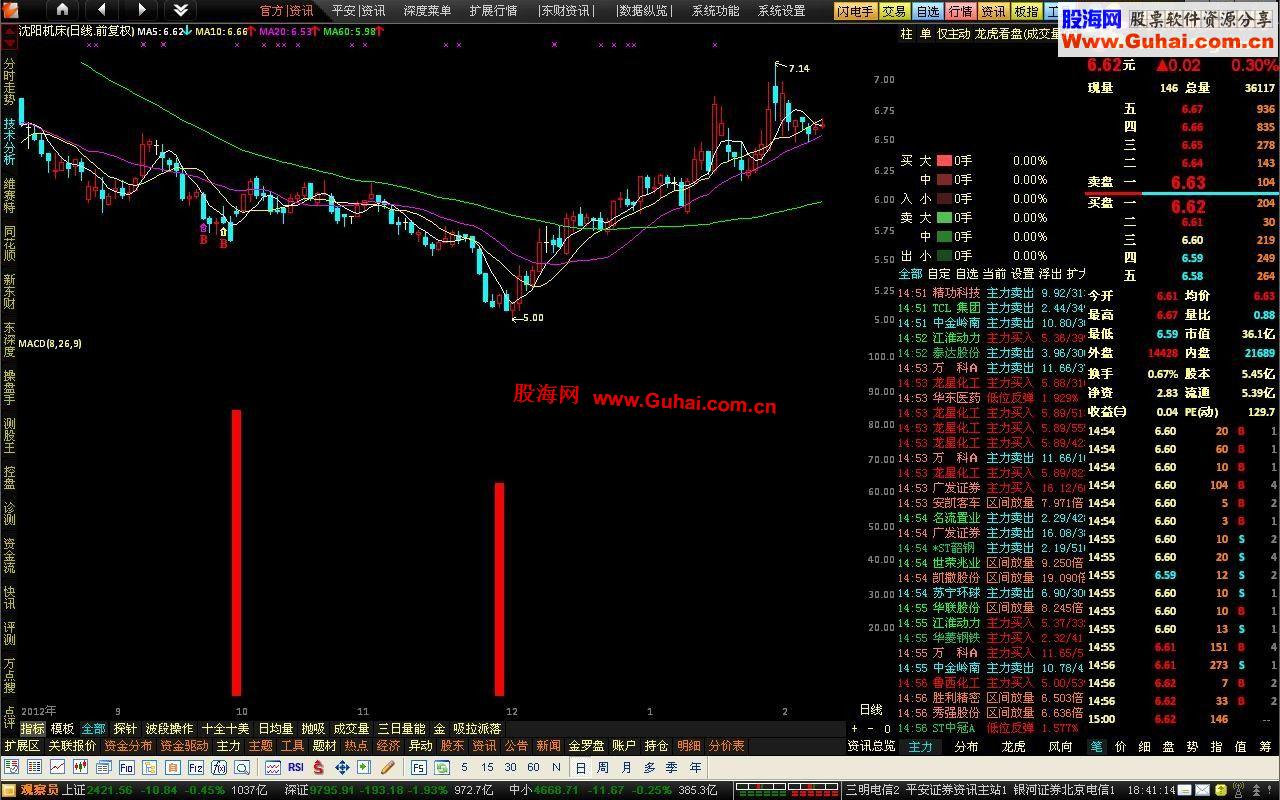
Task: Open the 深度菜单 menu
Action: click(x=427, y=11)
